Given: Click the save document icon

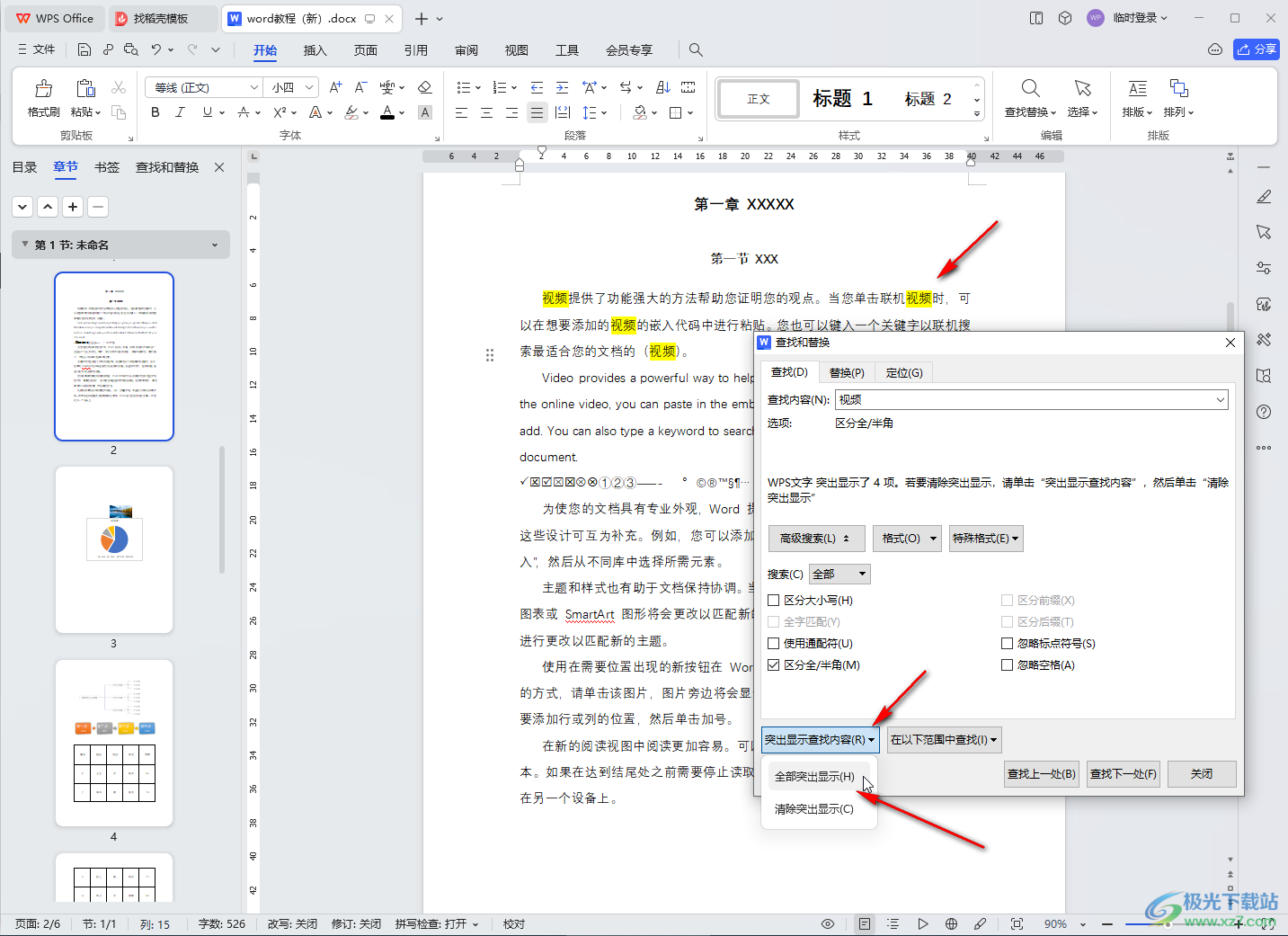Looking at the screenshot, I should (x=84, y=49).
